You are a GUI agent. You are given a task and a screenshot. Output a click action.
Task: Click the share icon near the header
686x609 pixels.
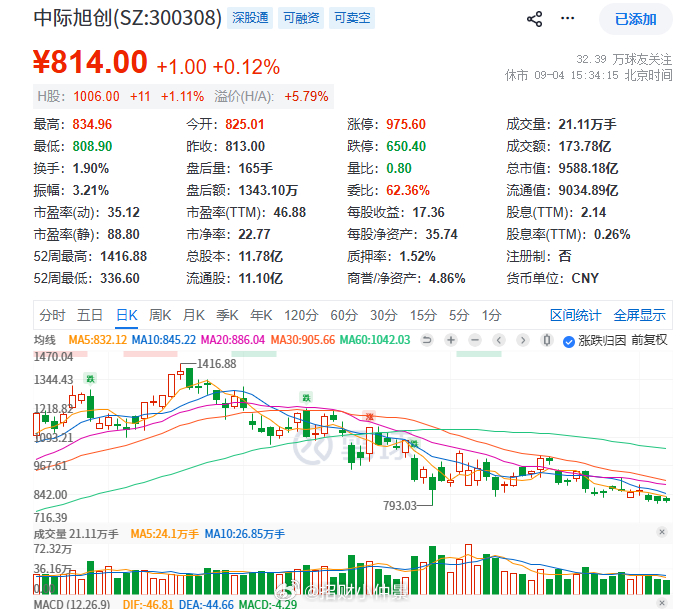[534, 19]
